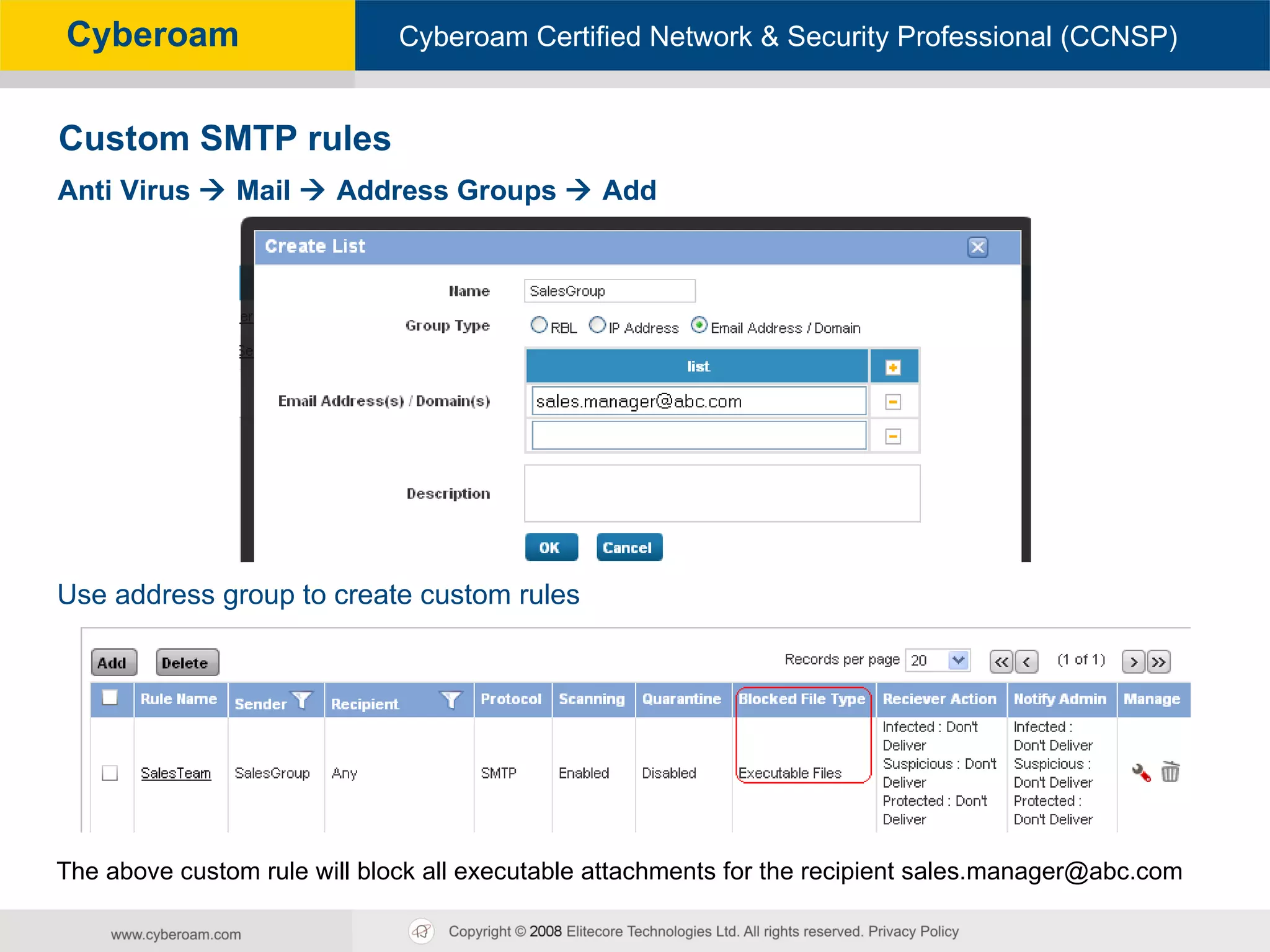The height and width of the screenshot is (952, 1270).
Task: Edit the SalesTeam rule with wrench icon
Action: 1141,772
